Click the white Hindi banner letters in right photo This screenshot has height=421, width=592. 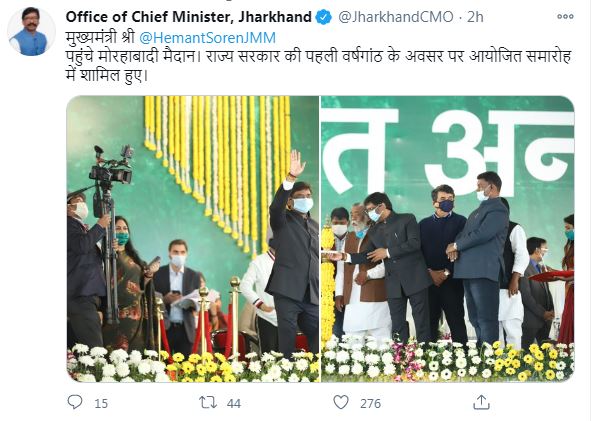tap(448, 153)
